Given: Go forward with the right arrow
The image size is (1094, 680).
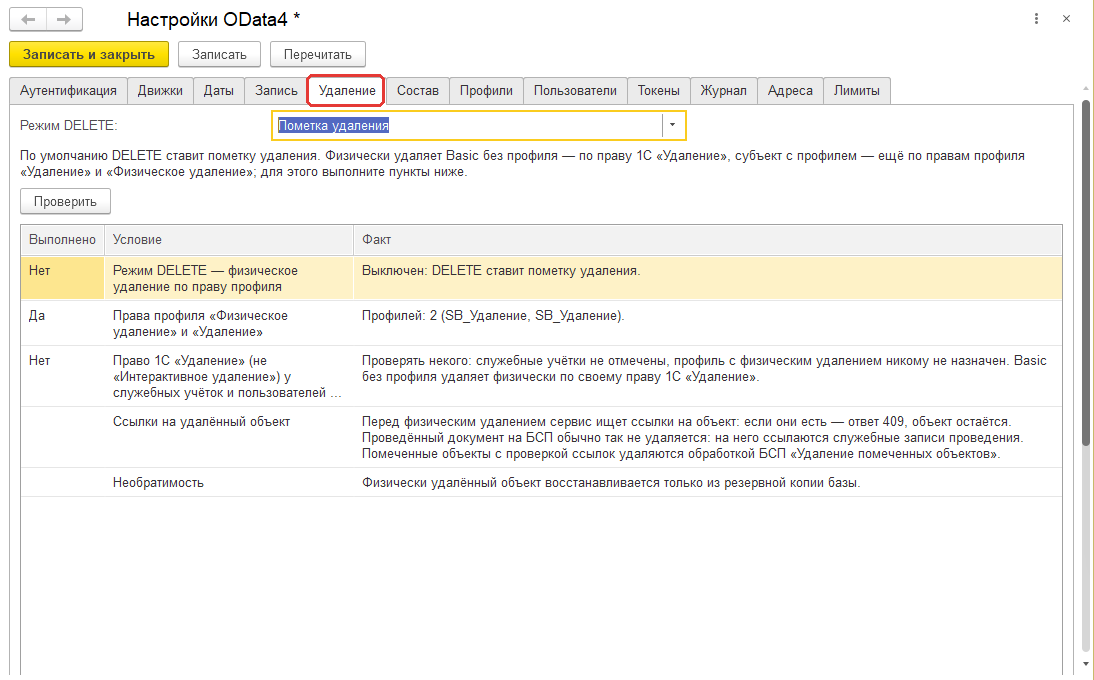Looking at the screenshot, I should (x=64, y=20).
